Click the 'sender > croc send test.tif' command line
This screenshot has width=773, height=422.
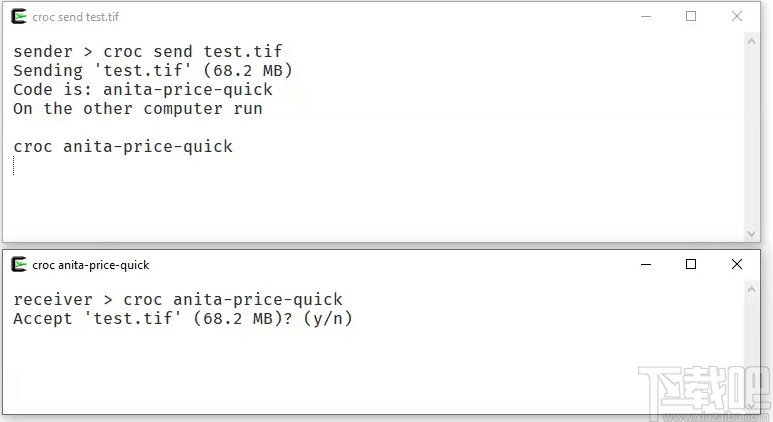coord(155,52)
